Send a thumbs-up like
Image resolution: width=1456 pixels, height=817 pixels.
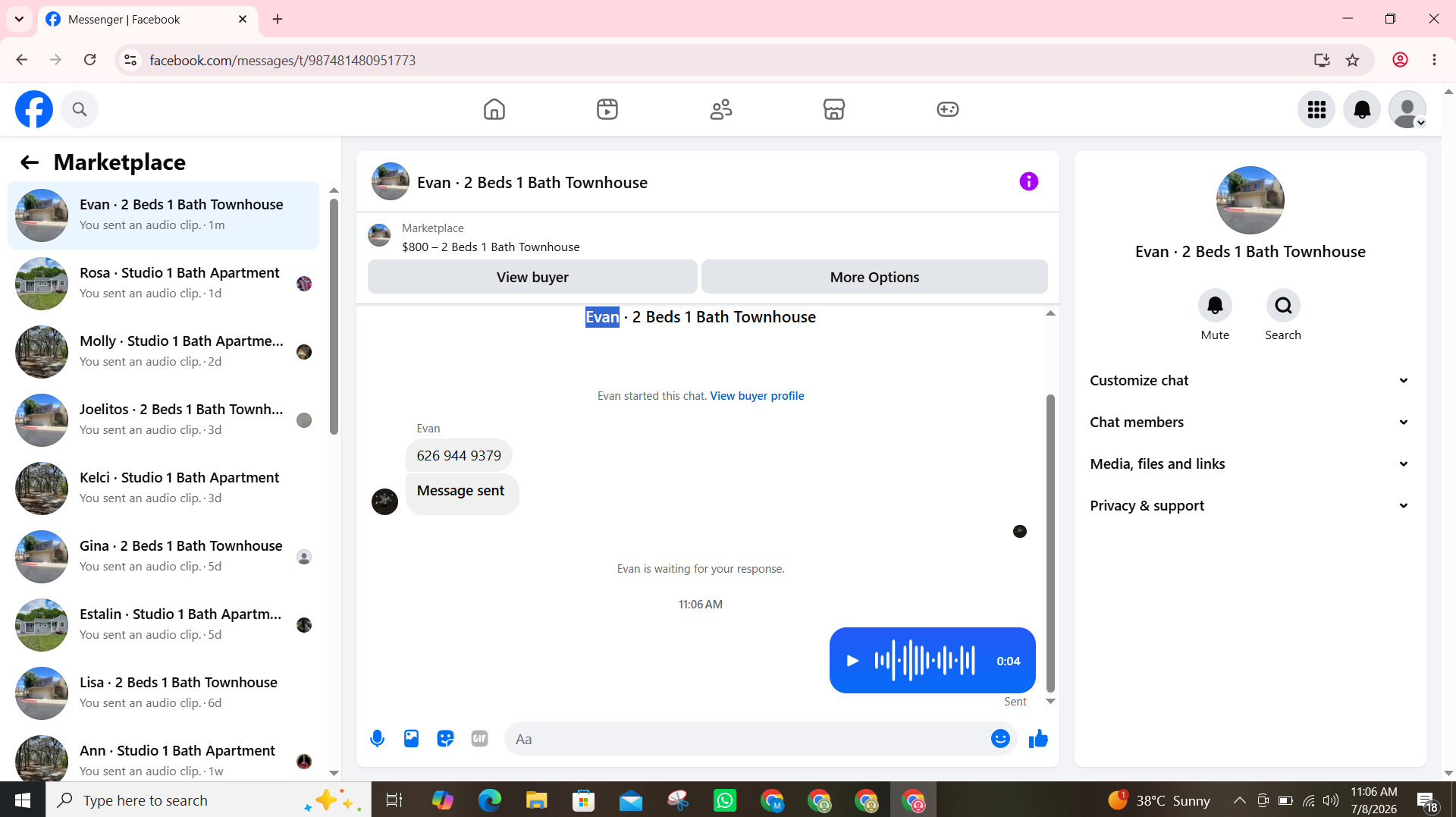(1038, 739)
